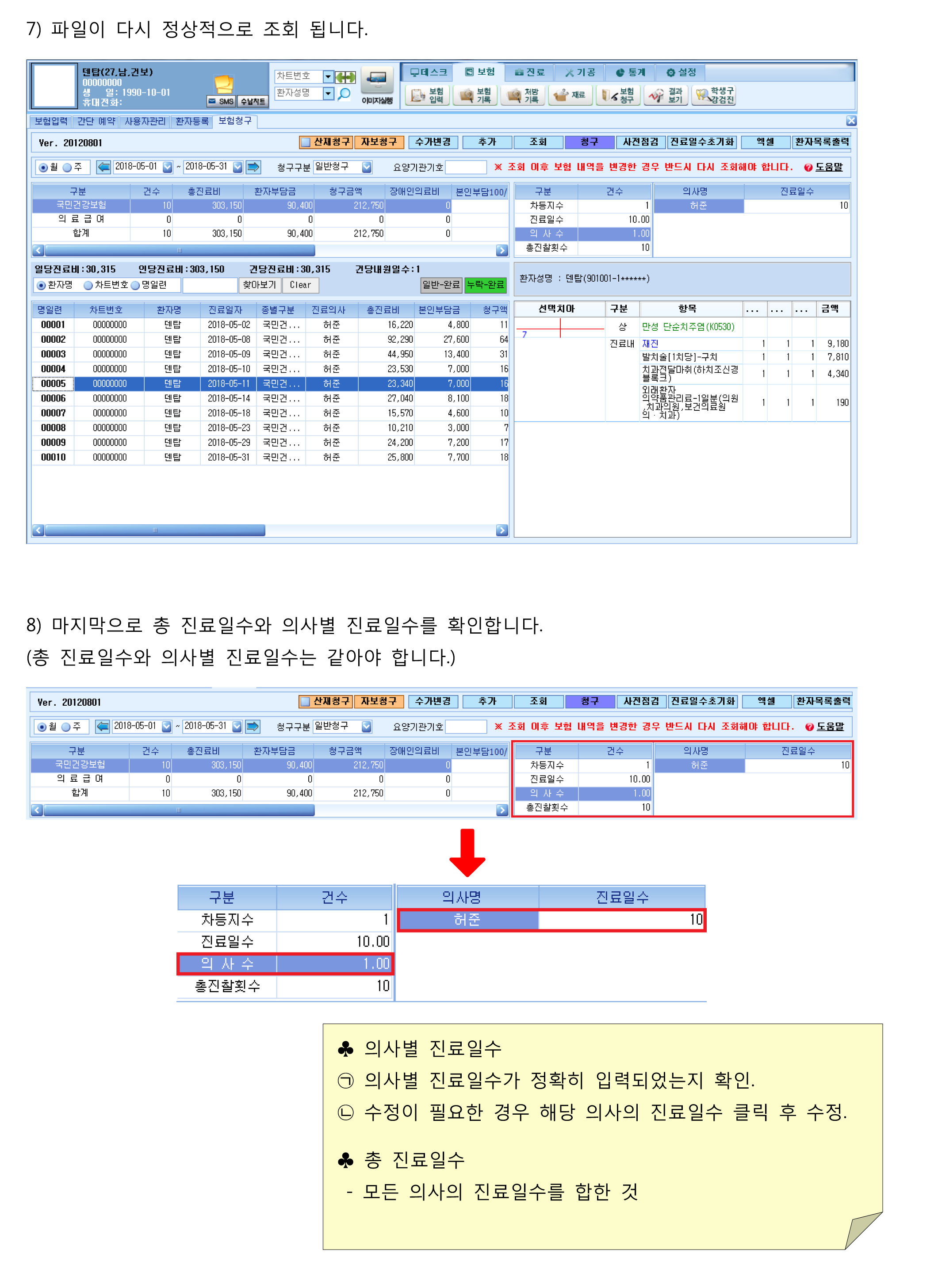This screenshot has height=1288, width=938.
Task: Expand 청구구분 일반청구 dropdown in step 8
Action: [x=367, y=726]
